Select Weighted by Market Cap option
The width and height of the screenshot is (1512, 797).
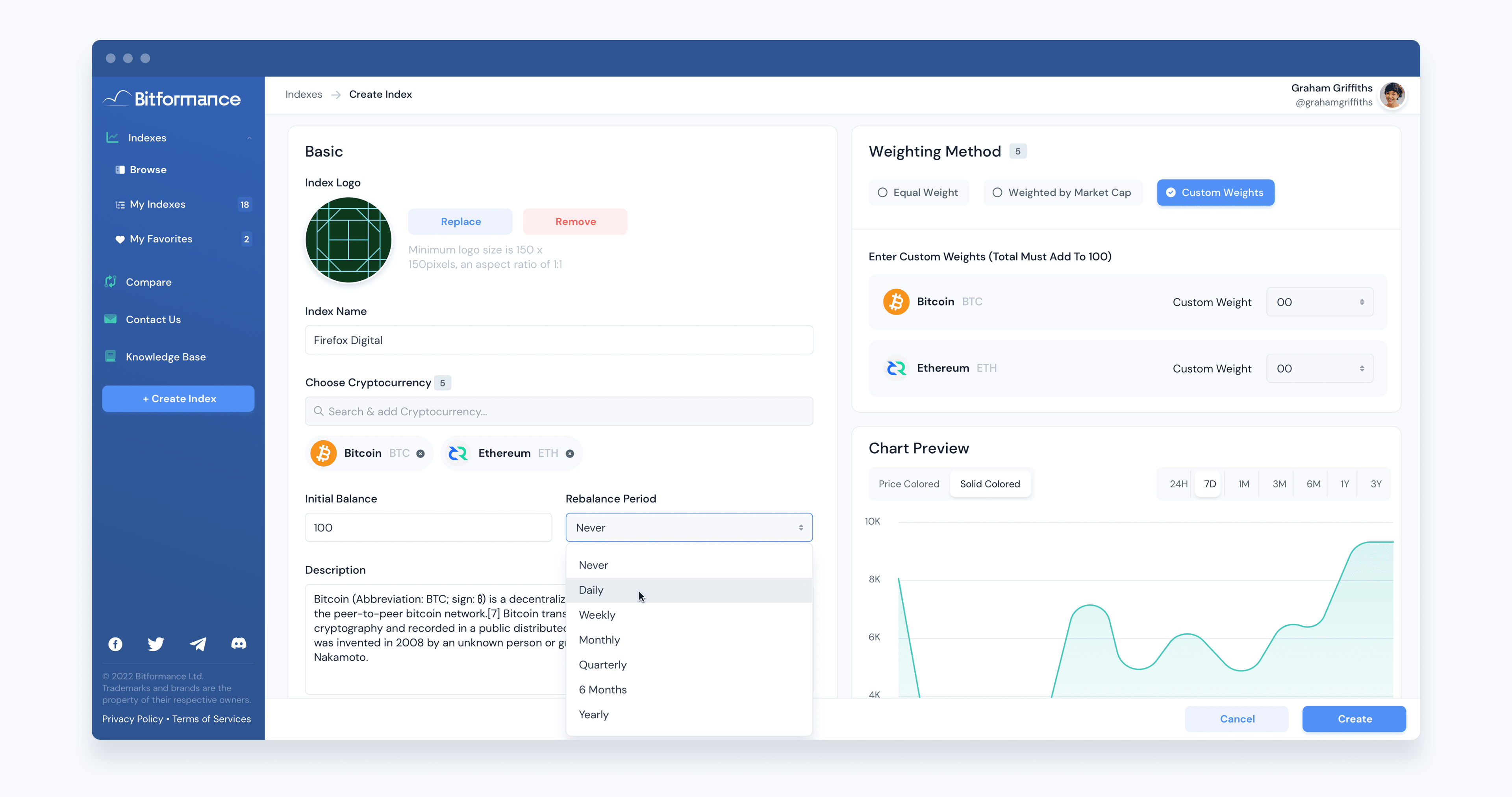pos(1062,193)
